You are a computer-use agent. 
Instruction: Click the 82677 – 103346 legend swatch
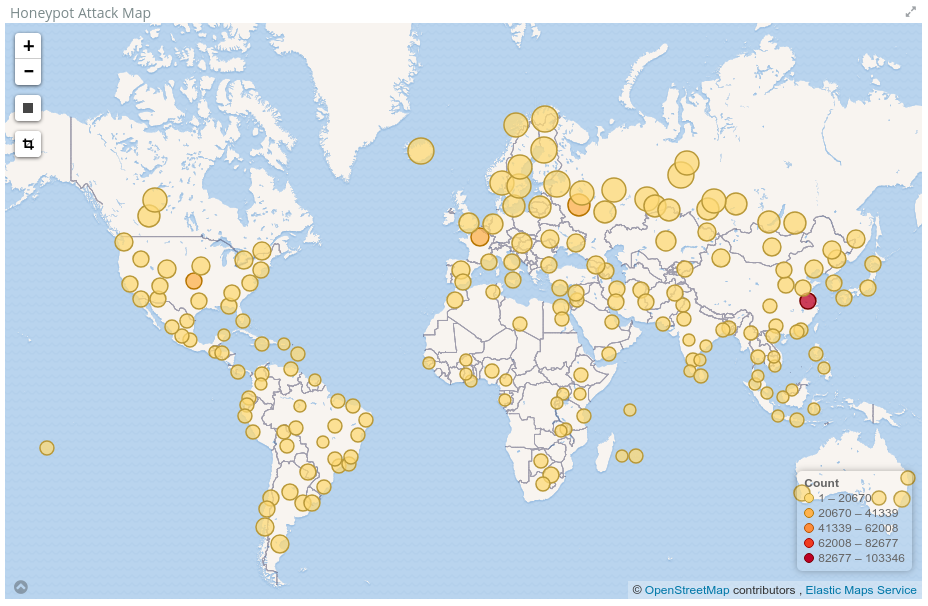[809, 558]
